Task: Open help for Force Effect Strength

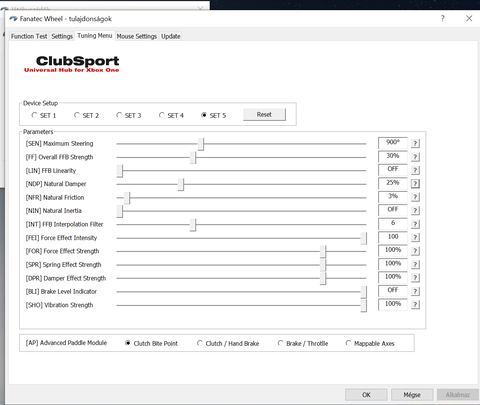Action: pyautogui.click(x=415, y=251)
